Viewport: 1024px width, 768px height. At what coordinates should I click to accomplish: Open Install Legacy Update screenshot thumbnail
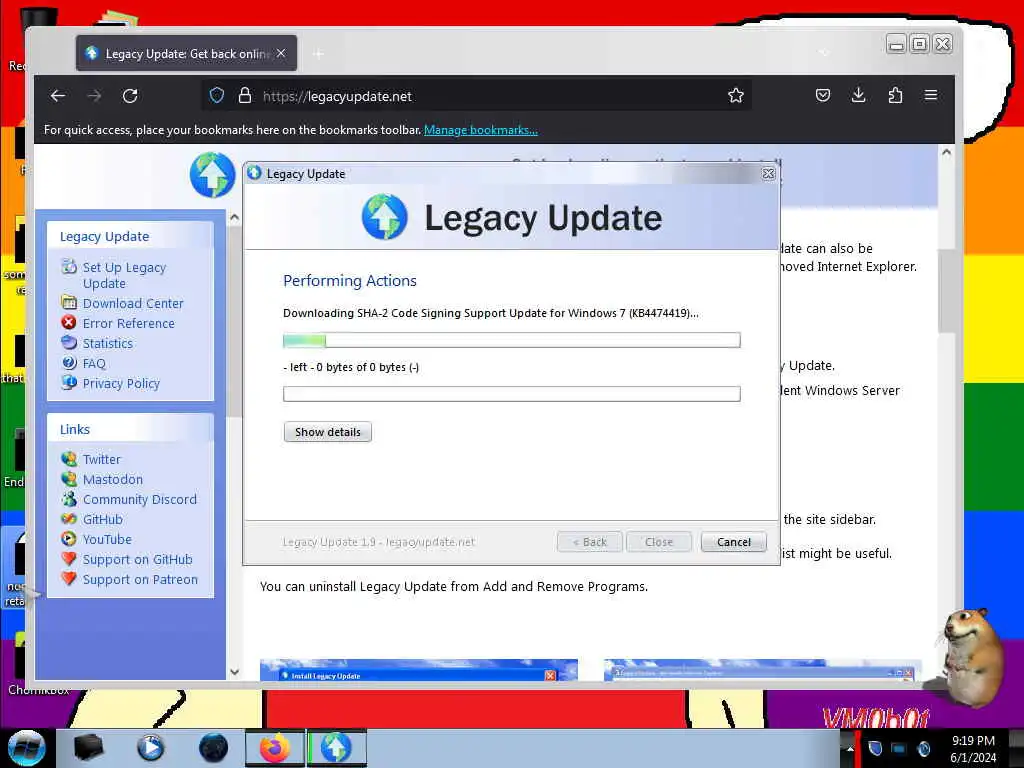tap(419, 670)
